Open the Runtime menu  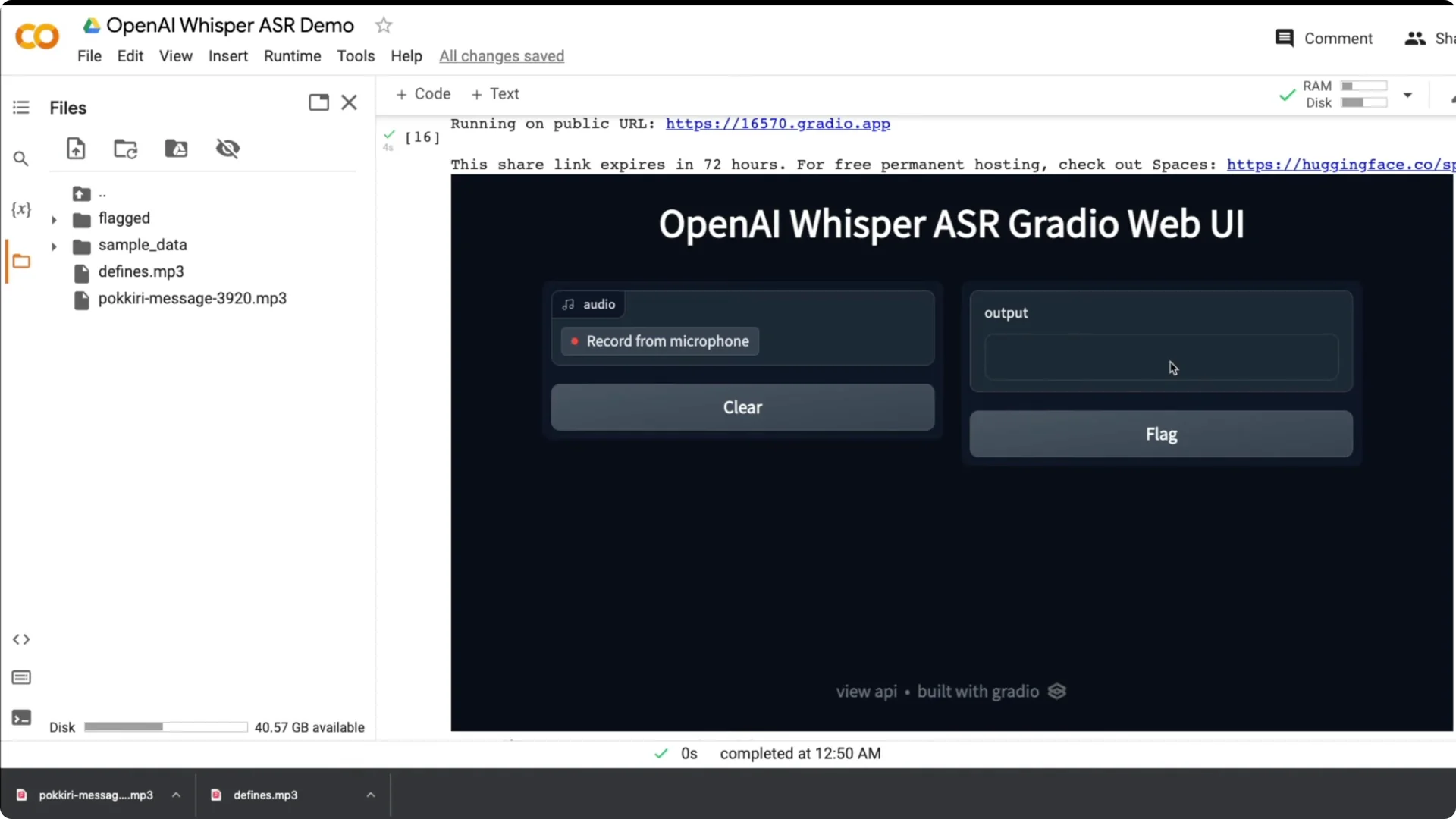(x=292, y=55)
